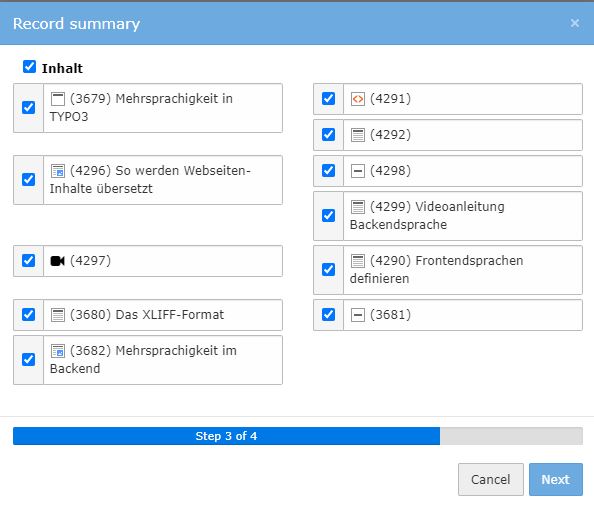Click the HTML code icon of record 4291

click(358, 99)
